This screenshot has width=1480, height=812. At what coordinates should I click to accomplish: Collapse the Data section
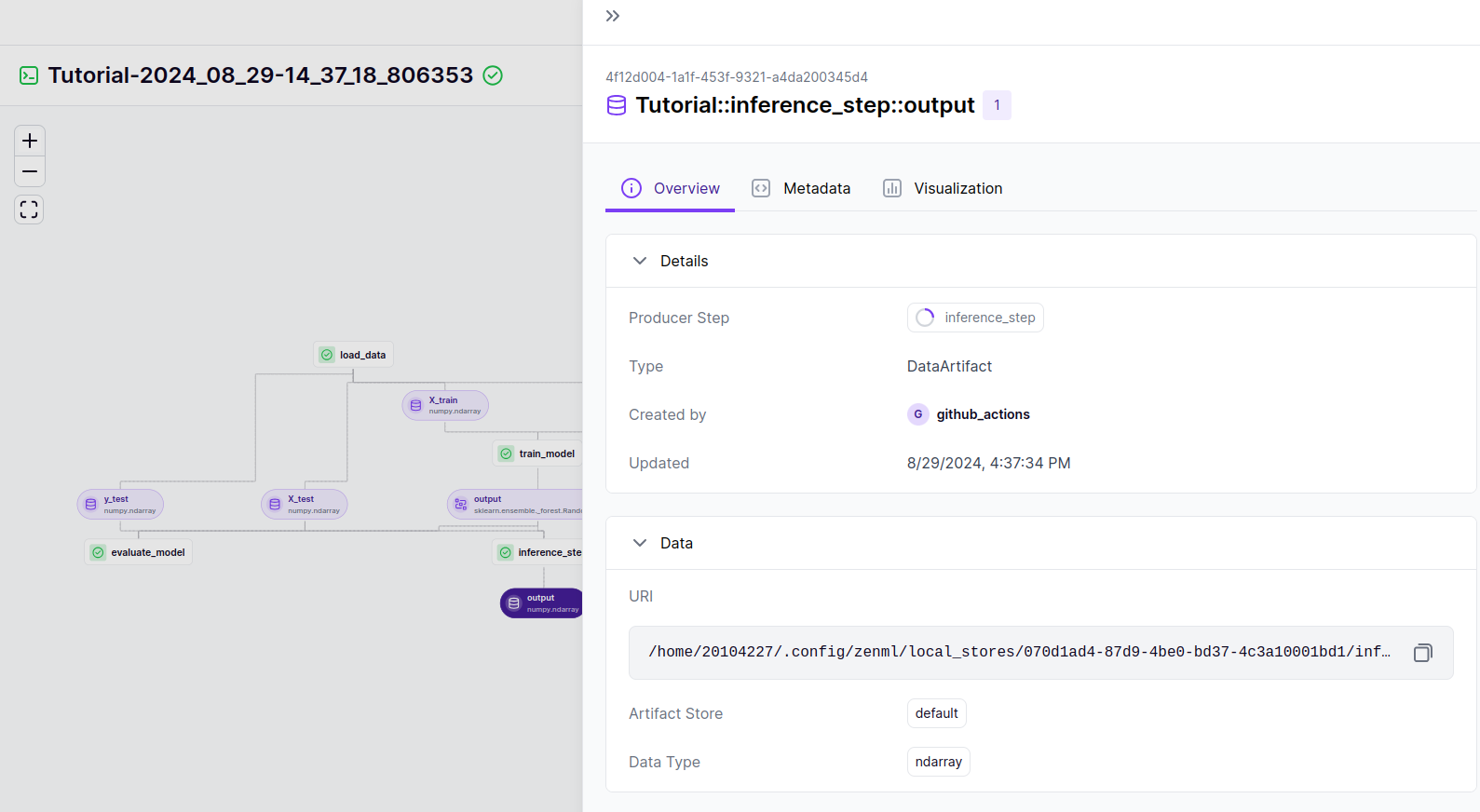tap(640, 543)
